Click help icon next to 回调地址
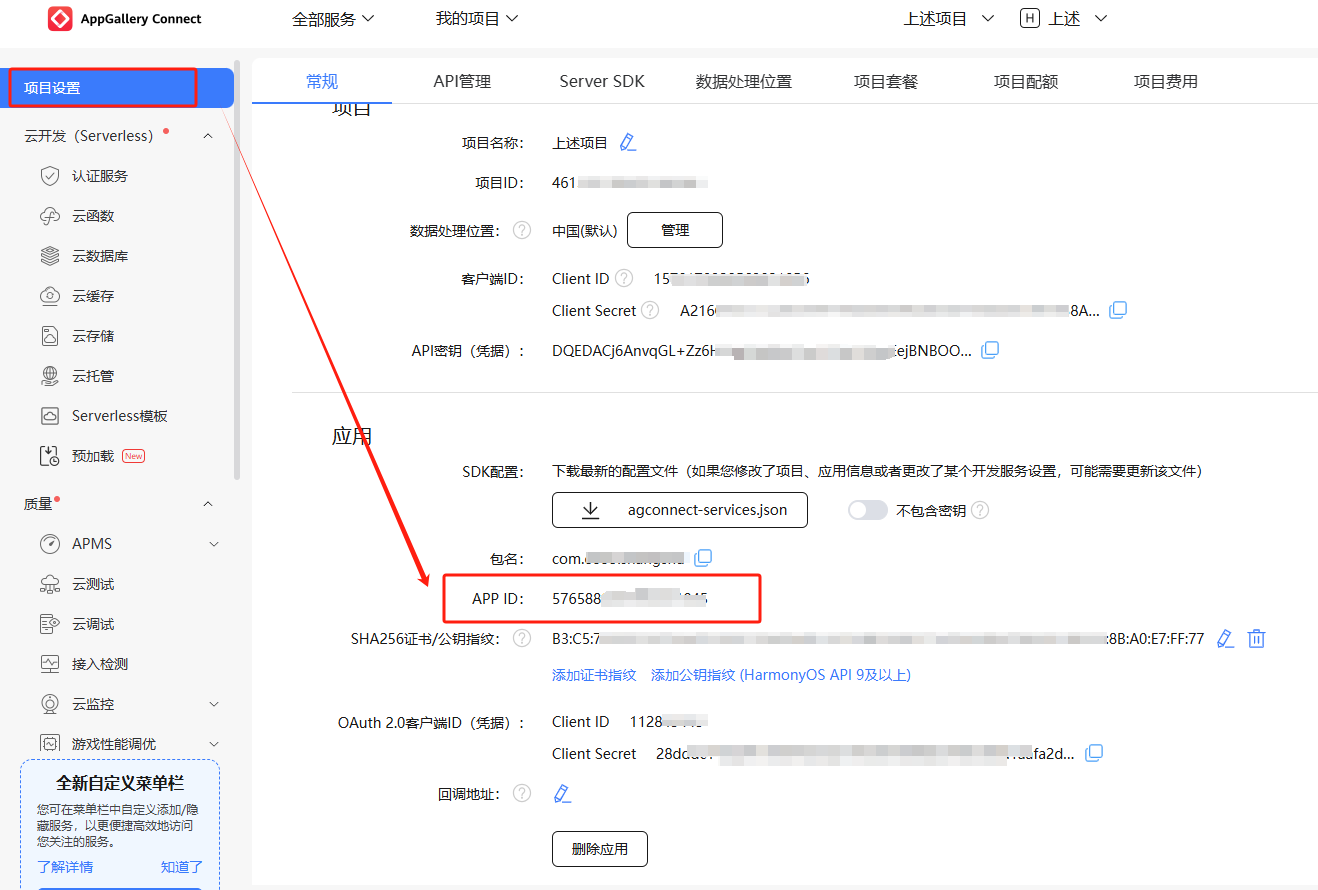Image resolution: width=1318 pixels, height=890 pixels. click(522, 793)
